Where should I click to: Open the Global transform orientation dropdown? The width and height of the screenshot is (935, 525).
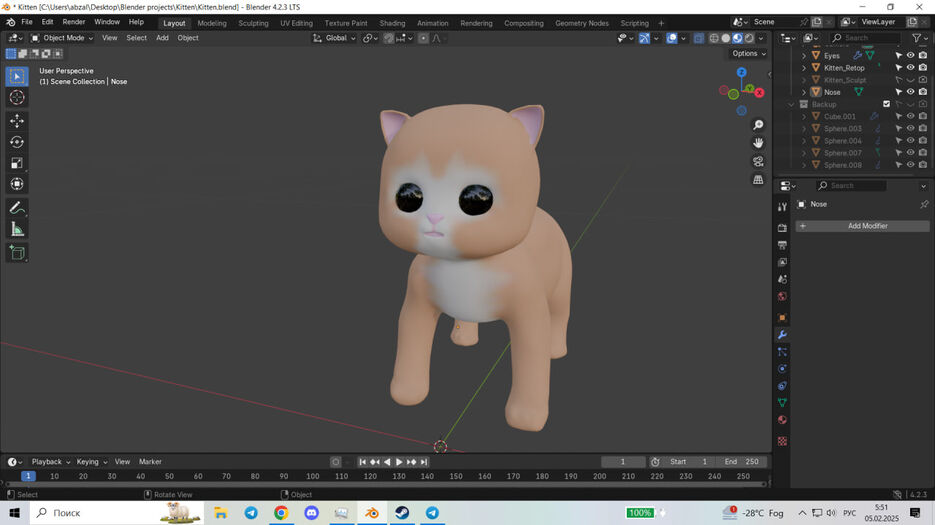[334, 38]
